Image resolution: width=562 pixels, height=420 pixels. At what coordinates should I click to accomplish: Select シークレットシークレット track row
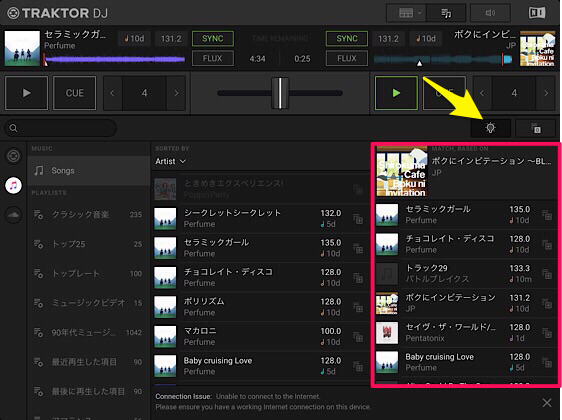point(261,219)
